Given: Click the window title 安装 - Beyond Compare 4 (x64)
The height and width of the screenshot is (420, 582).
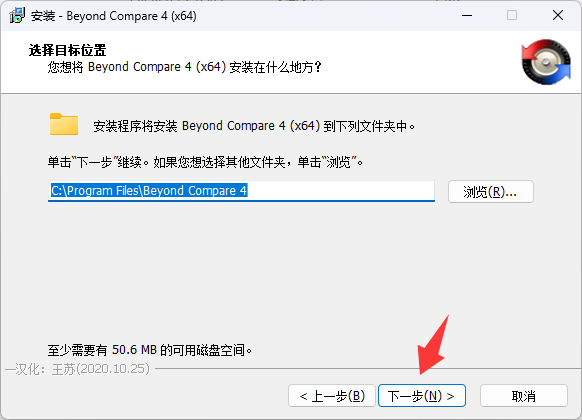Looking at the screenshot, I should point(114,16).
